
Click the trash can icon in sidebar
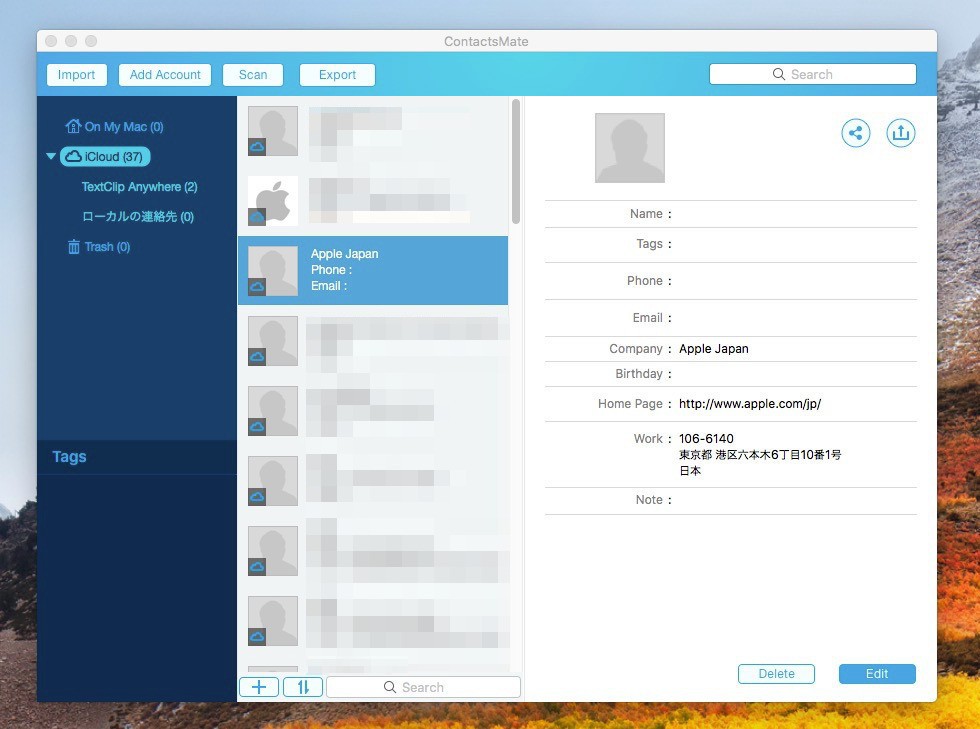coord(74,246)
